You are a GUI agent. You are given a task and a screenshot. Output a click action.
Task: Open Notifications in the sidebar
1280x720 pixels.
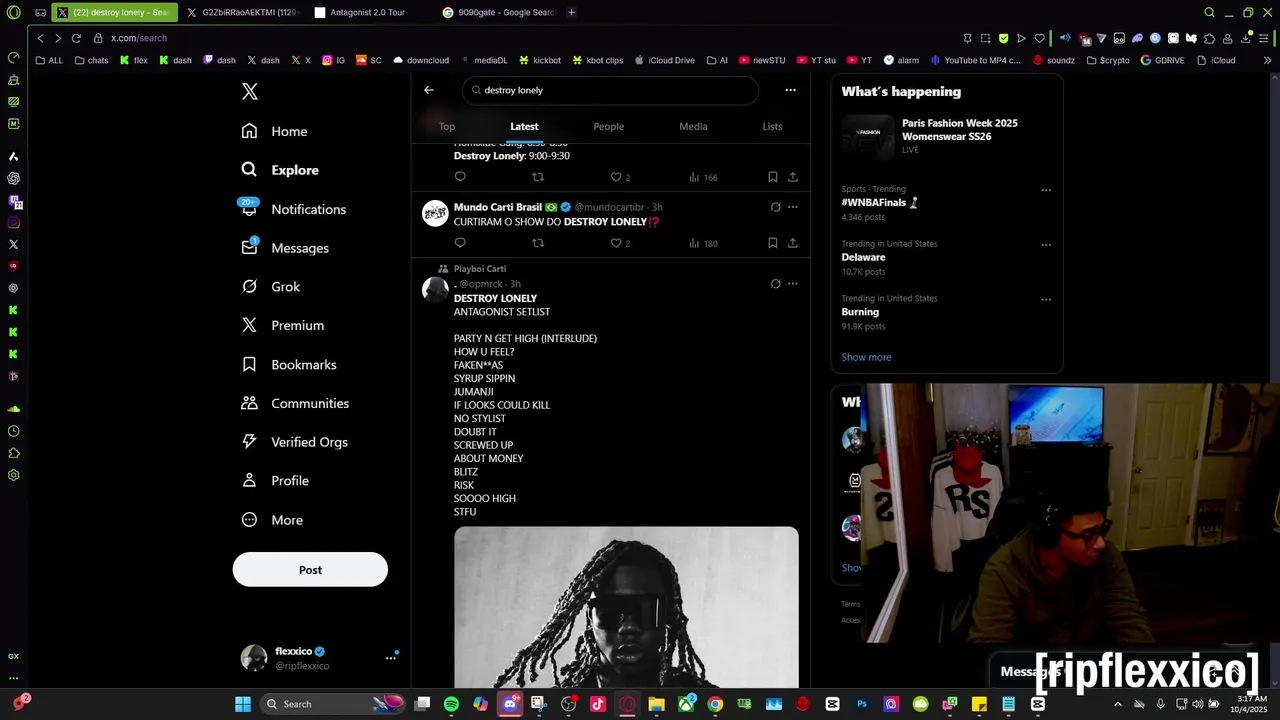tap(292, 209)
